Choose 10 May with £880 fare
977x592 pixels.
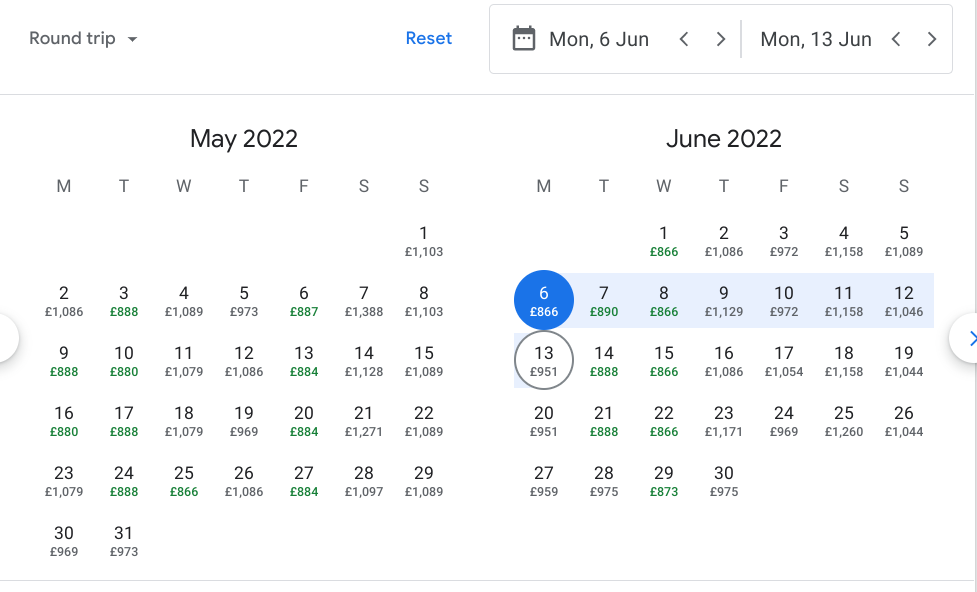(124, 360)
